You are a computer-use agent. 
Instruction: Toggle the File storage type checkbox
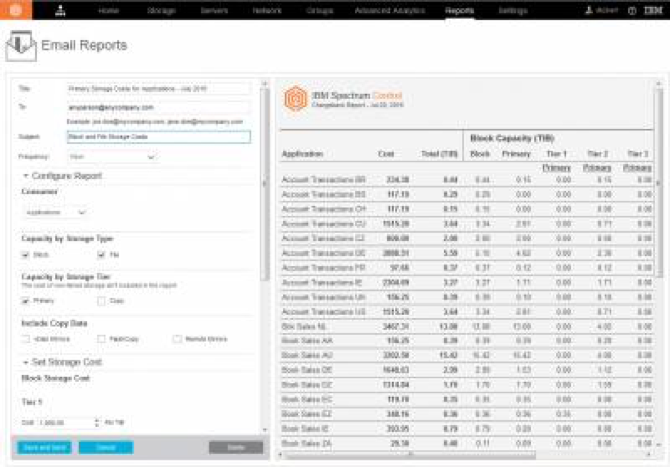coord(101,255)
